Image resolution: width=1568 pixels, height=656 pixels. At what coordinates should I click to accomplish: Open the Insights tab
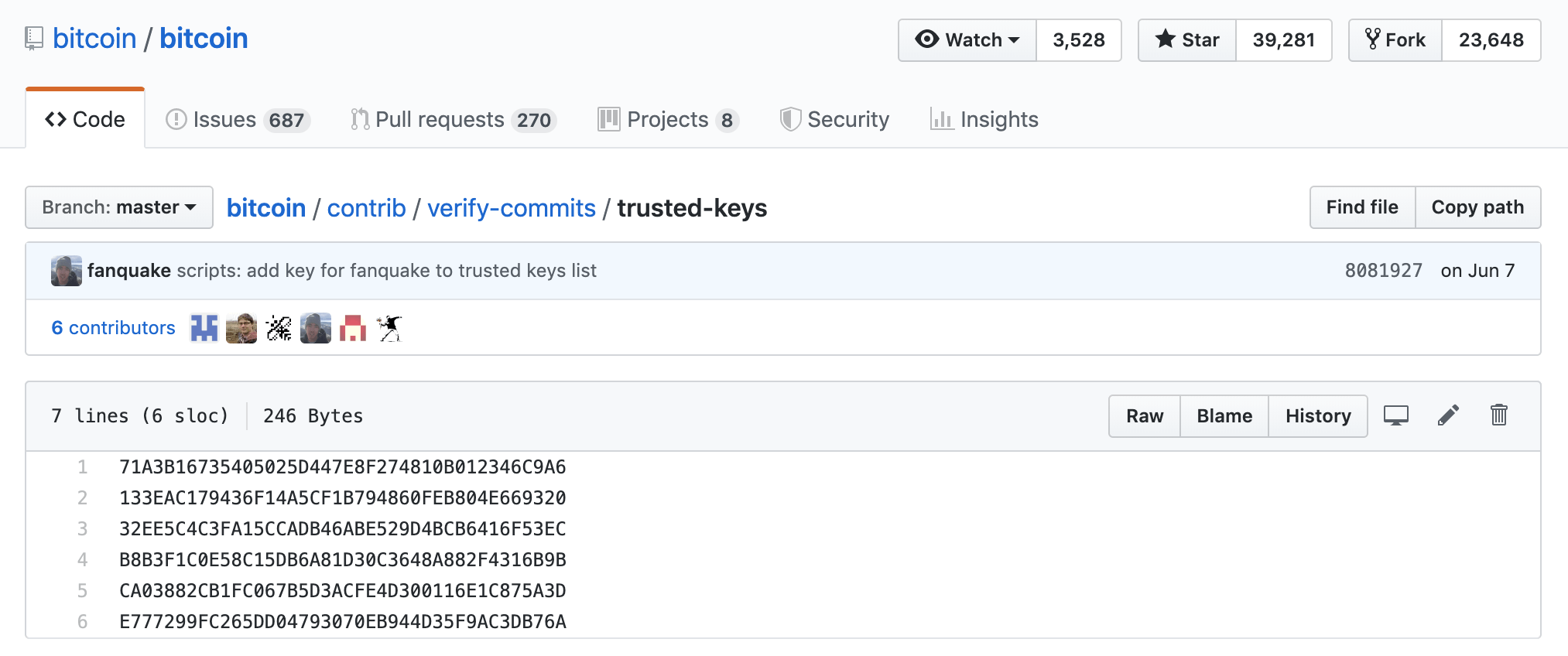984,119
